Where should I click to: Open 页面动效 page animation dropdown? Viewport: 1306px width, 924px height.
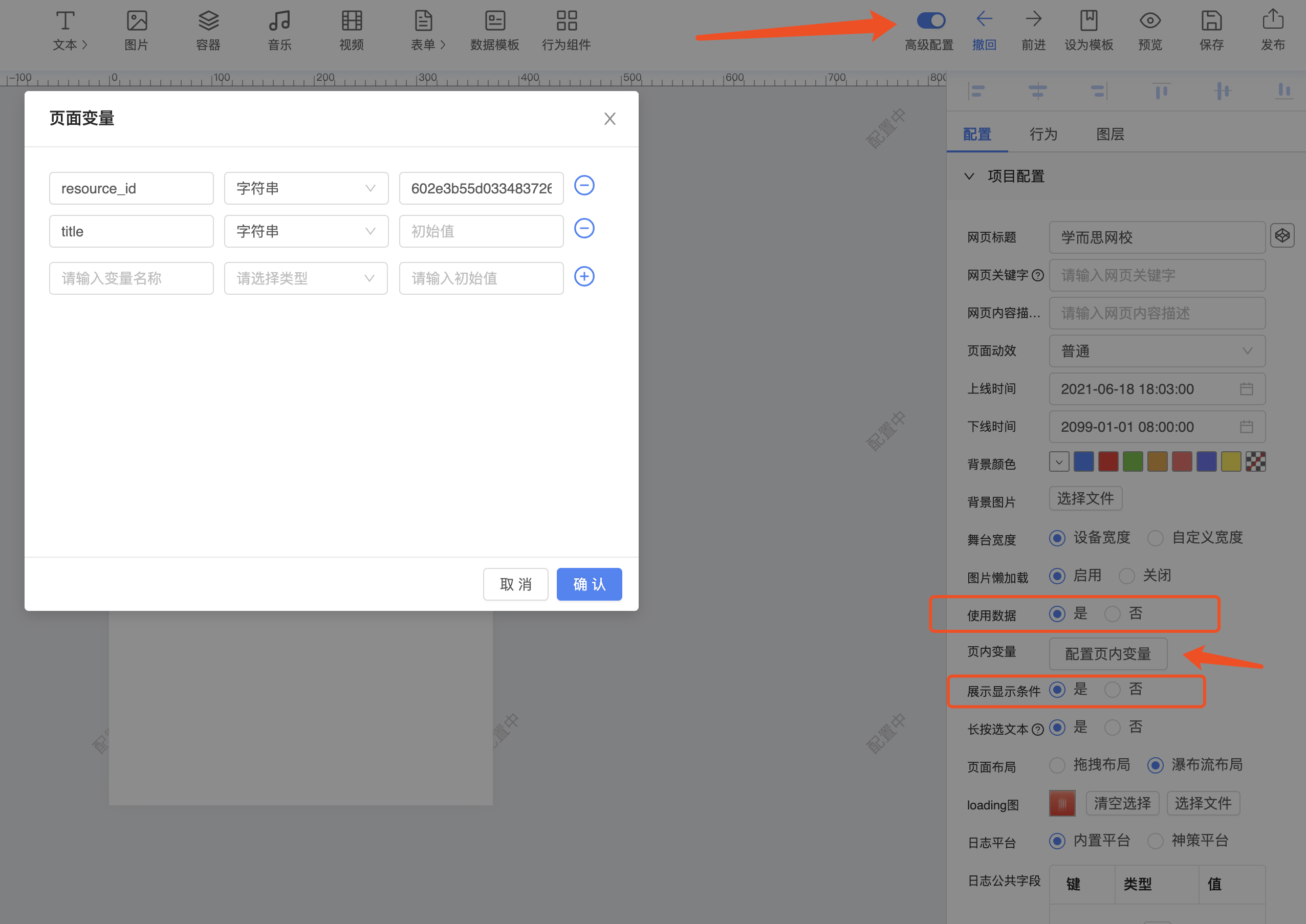coord(1157,351)
